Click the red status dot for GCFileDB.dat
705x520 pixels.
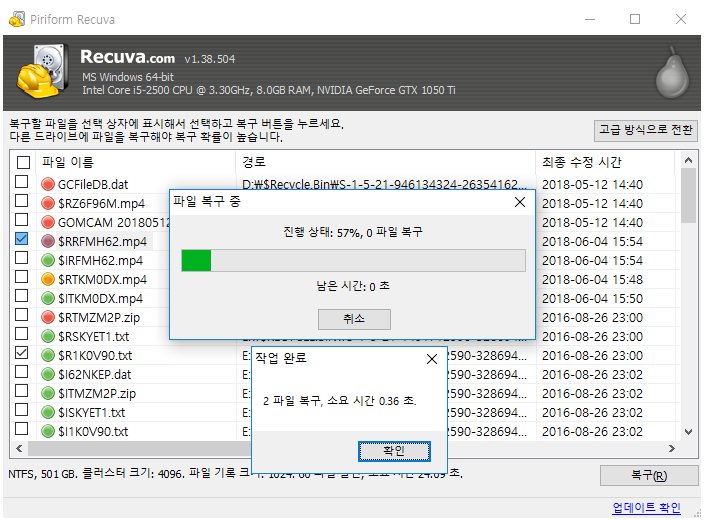pos(48,184)
